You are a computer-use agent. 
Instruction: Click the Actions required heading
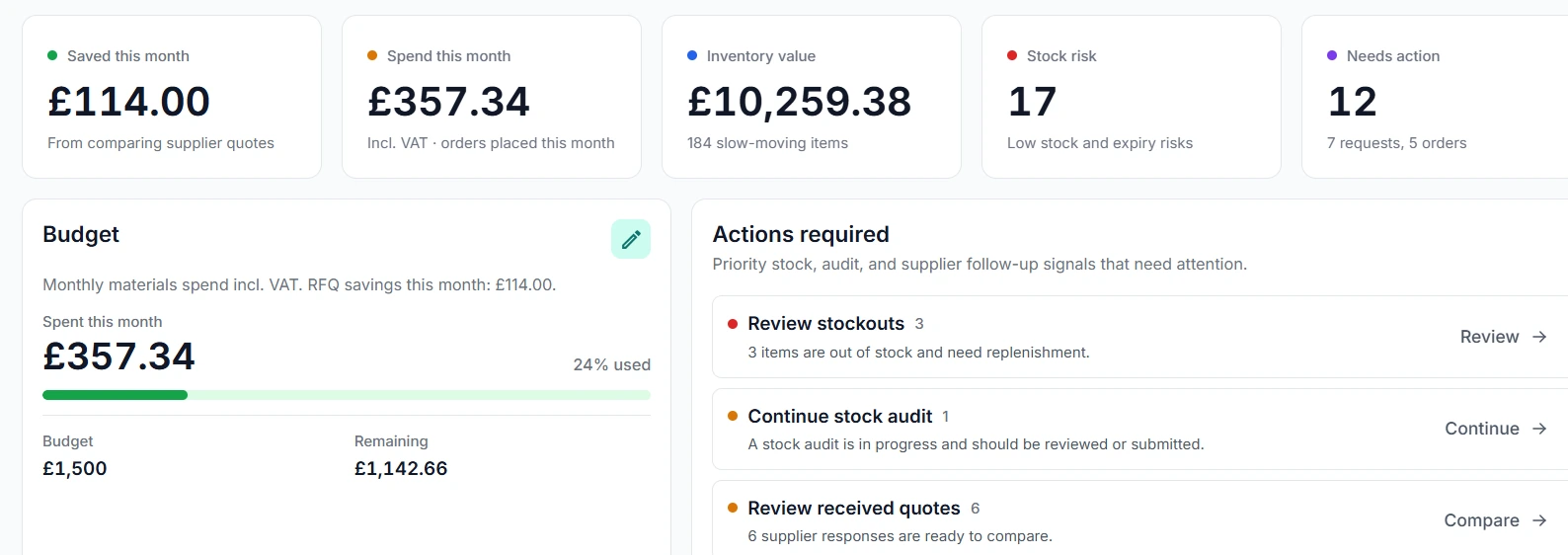click(801, 234)
